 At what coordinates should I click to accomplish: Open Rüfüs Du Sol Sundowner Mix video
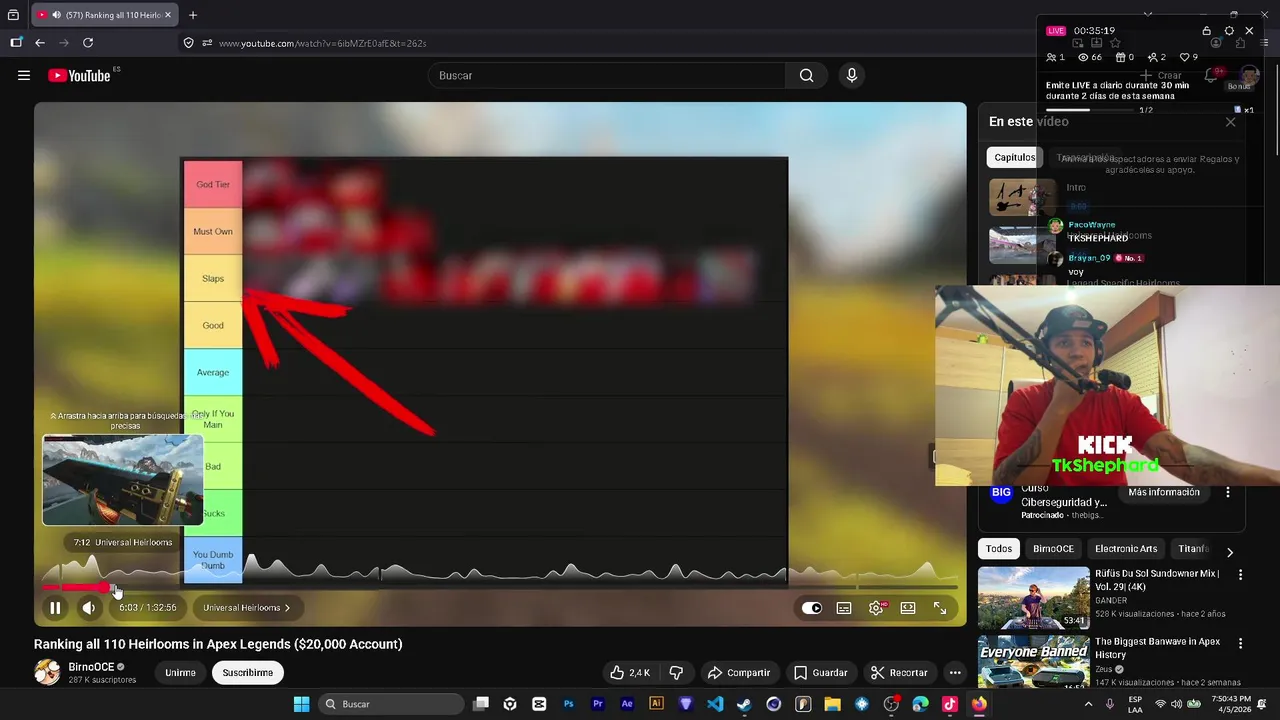pos(1034,598)
